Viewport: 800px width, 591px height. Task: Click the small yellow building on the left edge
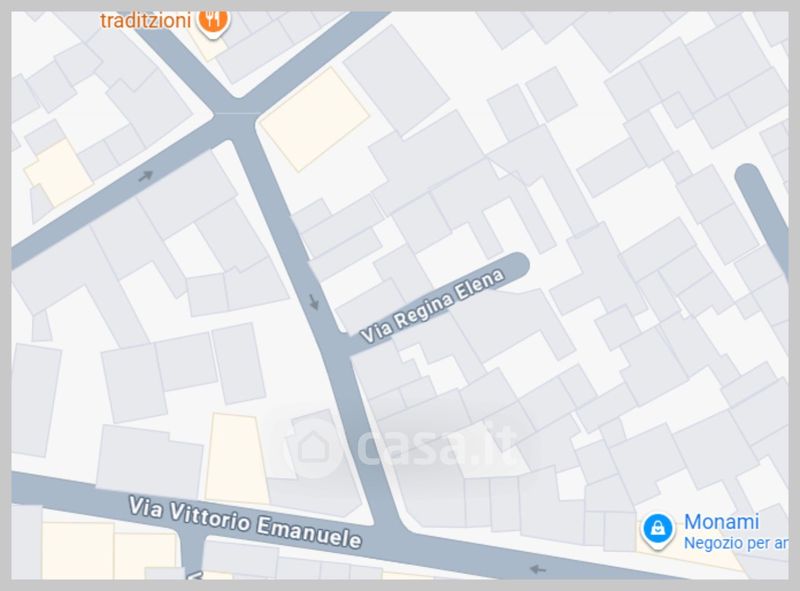pos(59,173)
